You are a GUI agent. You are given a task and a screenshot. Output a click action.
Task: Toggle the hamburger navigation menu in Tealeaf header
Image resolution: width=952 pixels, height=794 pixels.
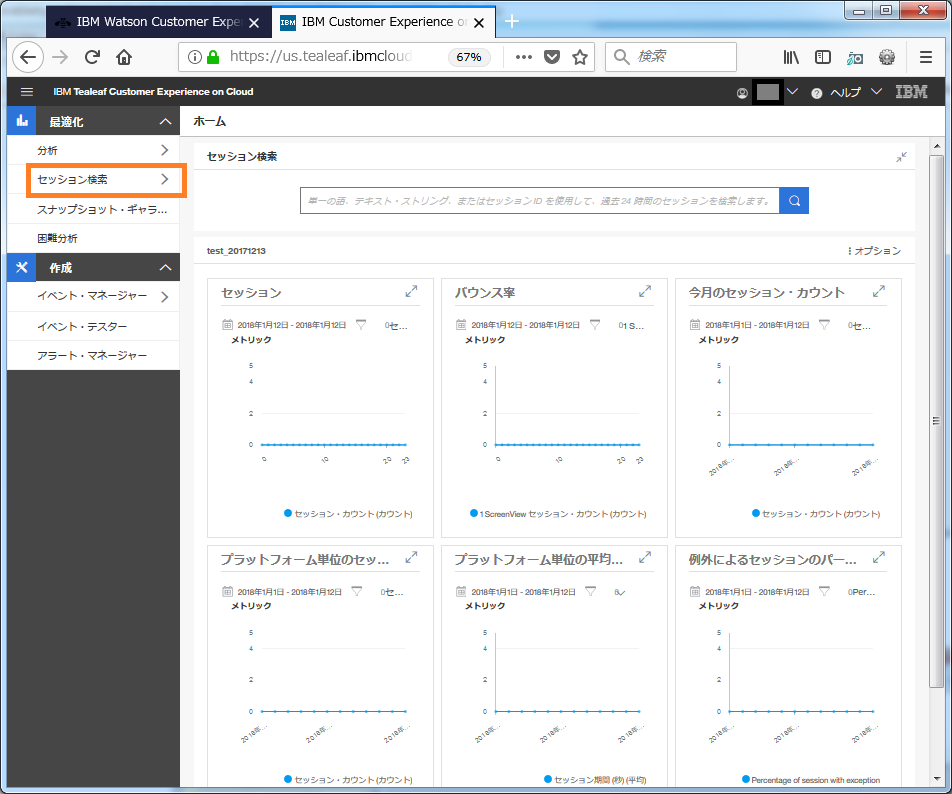pos(27,92)
